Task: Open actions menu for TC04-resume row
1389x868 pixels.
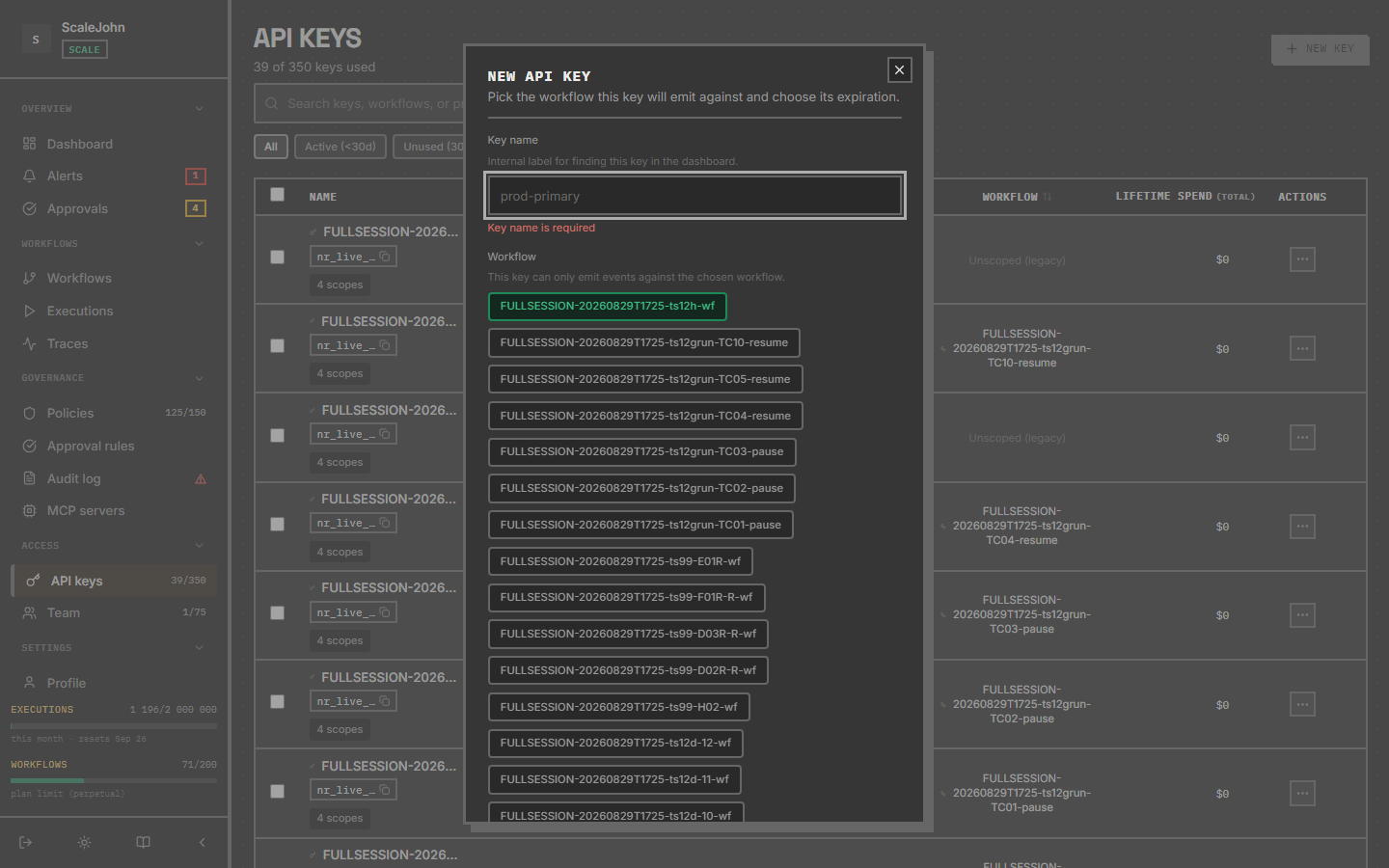Action: [1302, 527]
